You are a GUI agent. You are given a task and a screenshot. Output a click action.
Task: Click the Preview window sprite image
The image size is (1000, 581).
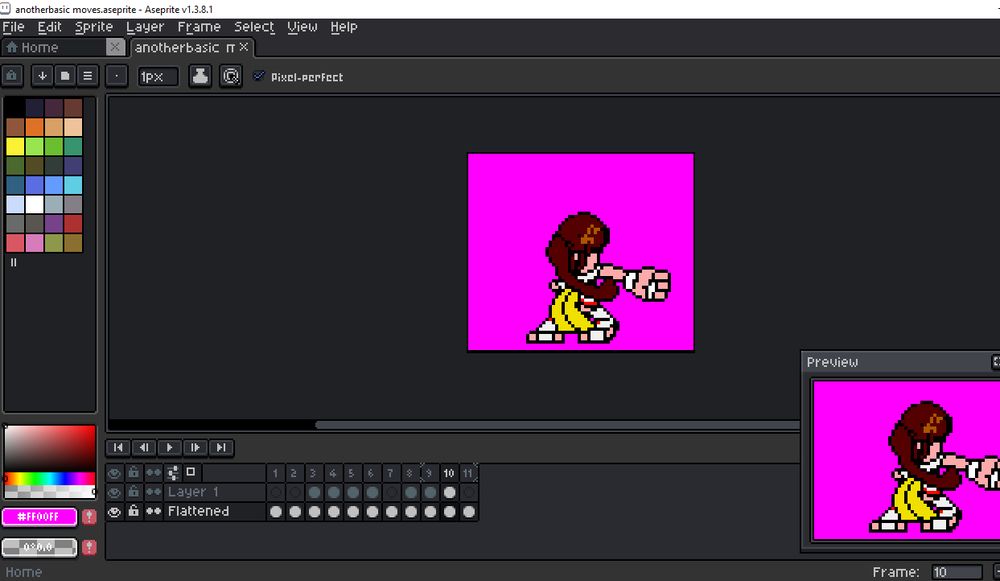(906, 460)
